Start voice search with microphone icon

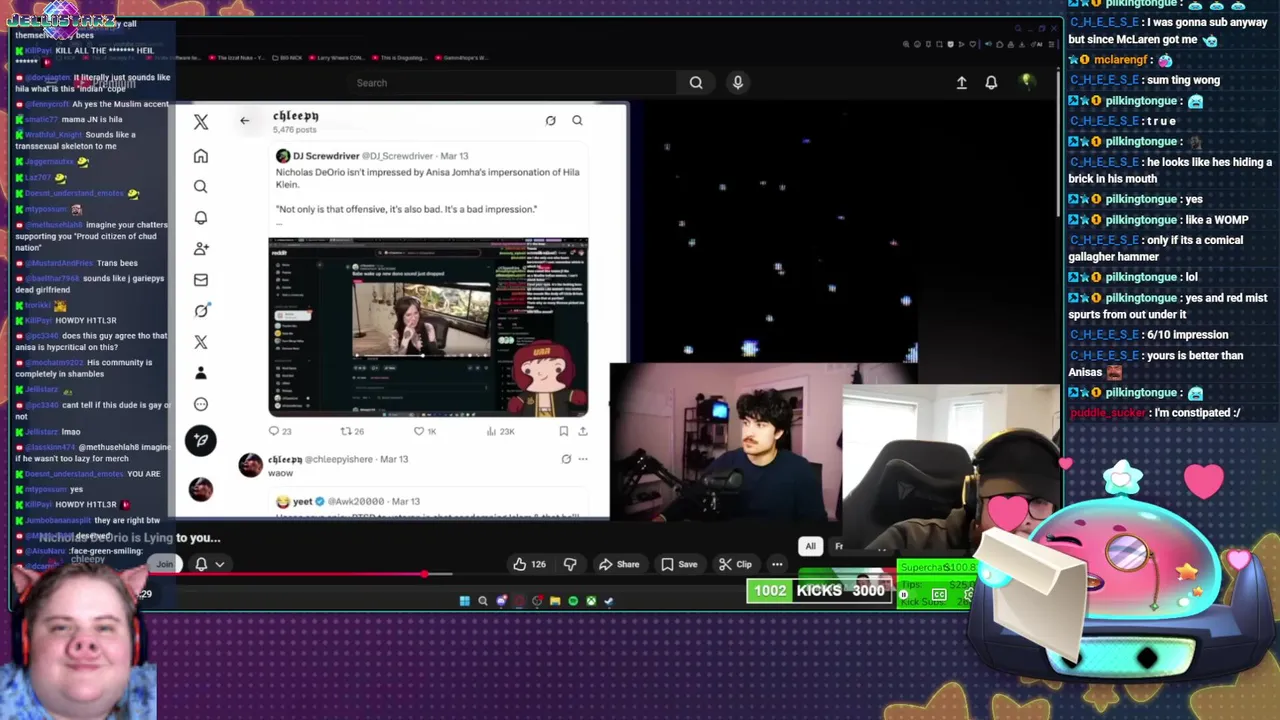[x=738, y=83]
